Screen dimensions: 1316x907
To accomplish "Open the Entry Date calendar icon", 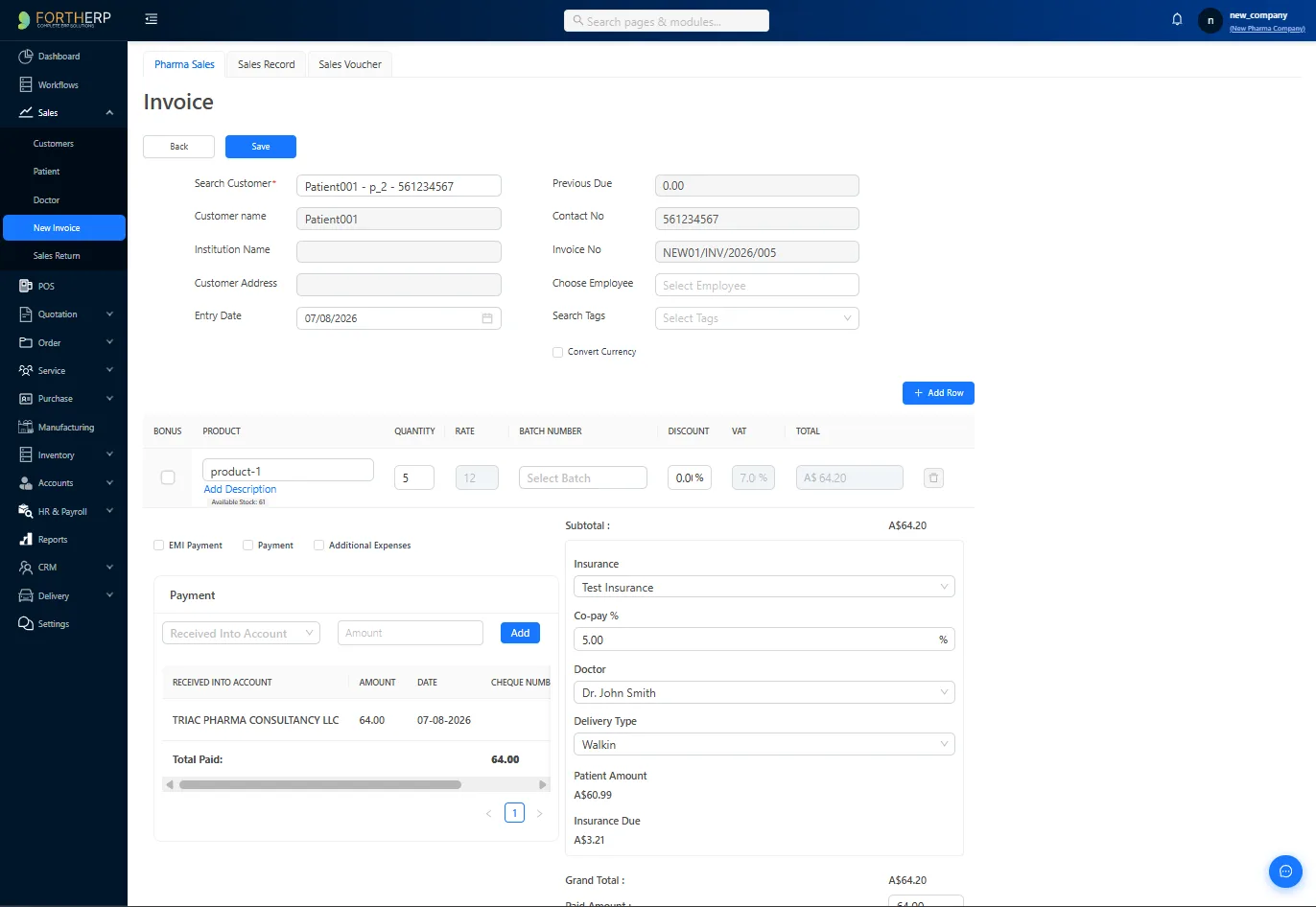I will pos(487,318).
